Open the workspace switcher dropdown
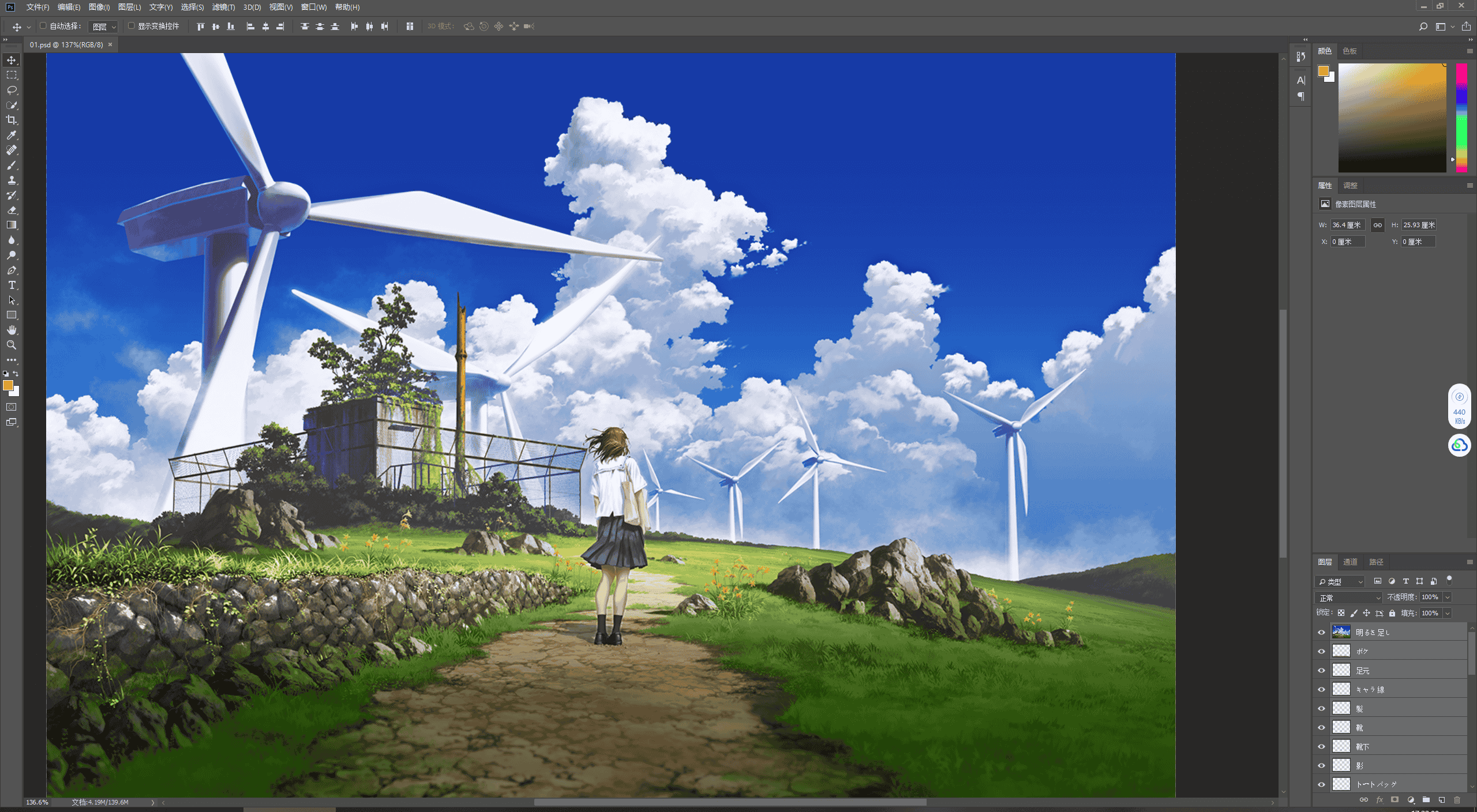This screenshot has height=812, width=1477. [1444, 27]
